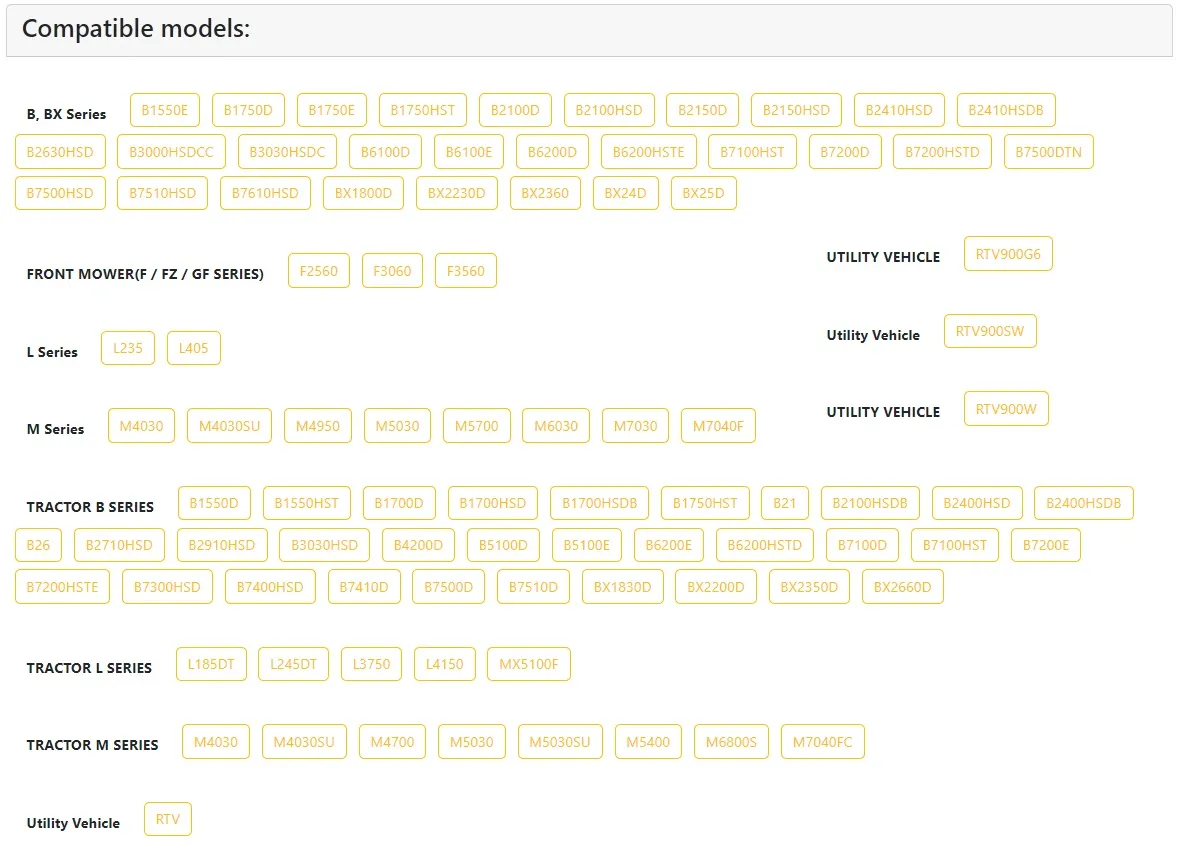Image resolution: width=1178 pixels, height=867 pixels.
Task: Click the BX2360 model tag
Action: 545,193
